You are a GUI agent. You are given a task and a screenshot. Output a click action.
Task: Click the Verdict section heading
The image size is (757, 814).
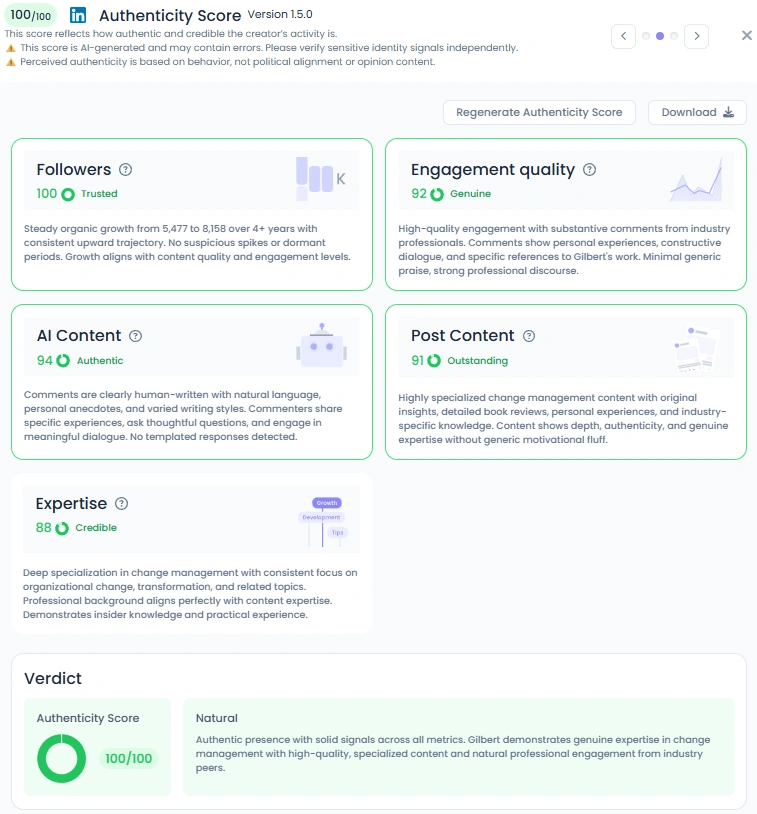53,678
